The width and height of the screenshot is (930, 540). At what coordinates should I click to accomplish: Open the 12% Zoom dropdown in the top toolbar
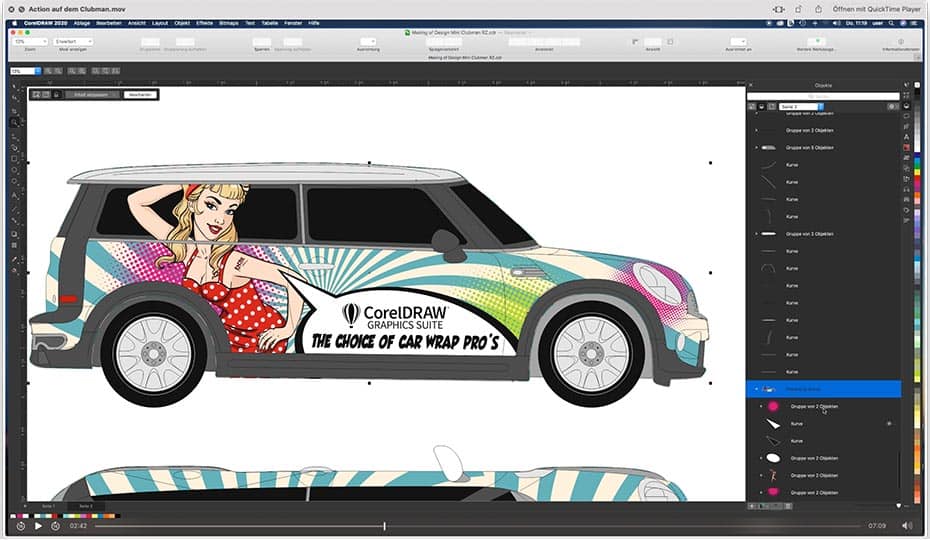click(x=30, y=42)
